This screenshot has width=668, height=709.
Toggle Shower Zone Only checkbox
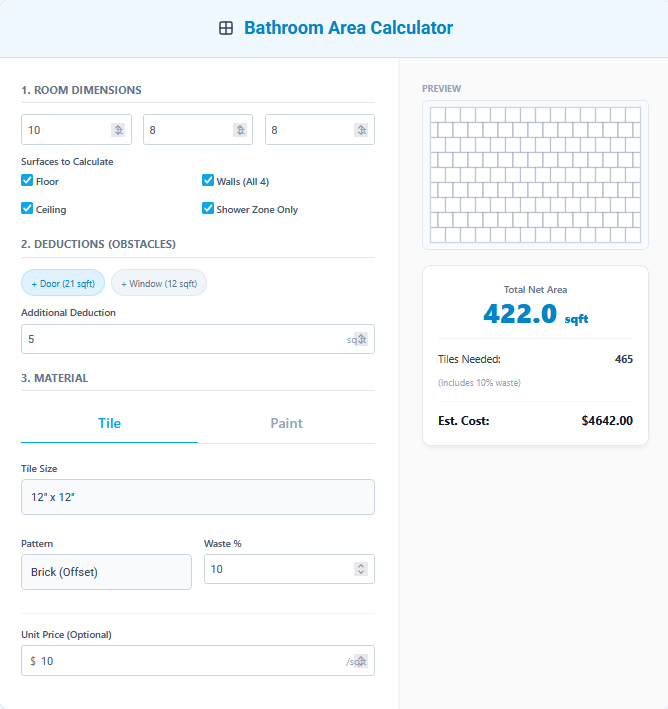208,208
